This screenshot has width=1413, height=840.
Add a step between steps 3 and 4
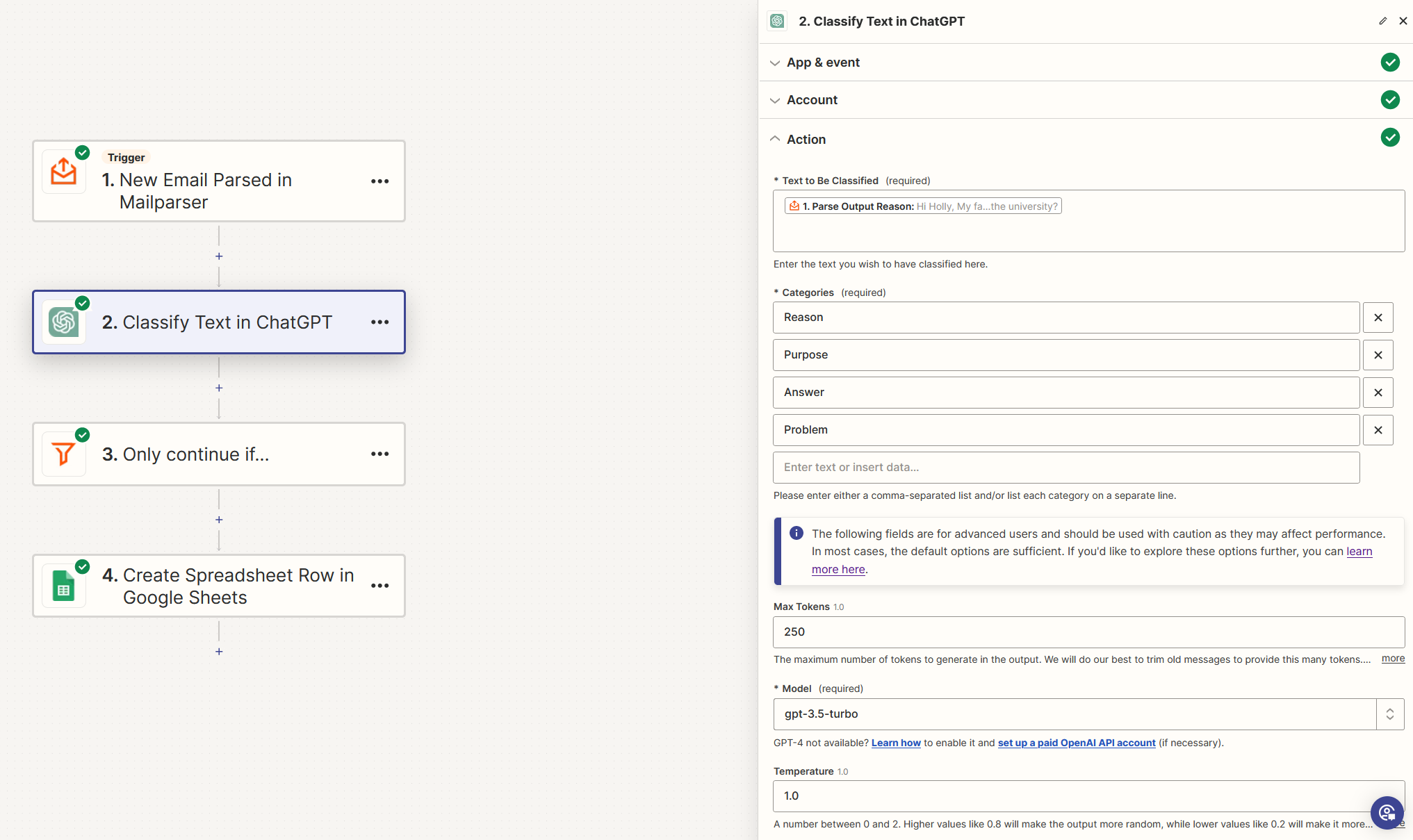pyautogui.click(x=219, y=520)
